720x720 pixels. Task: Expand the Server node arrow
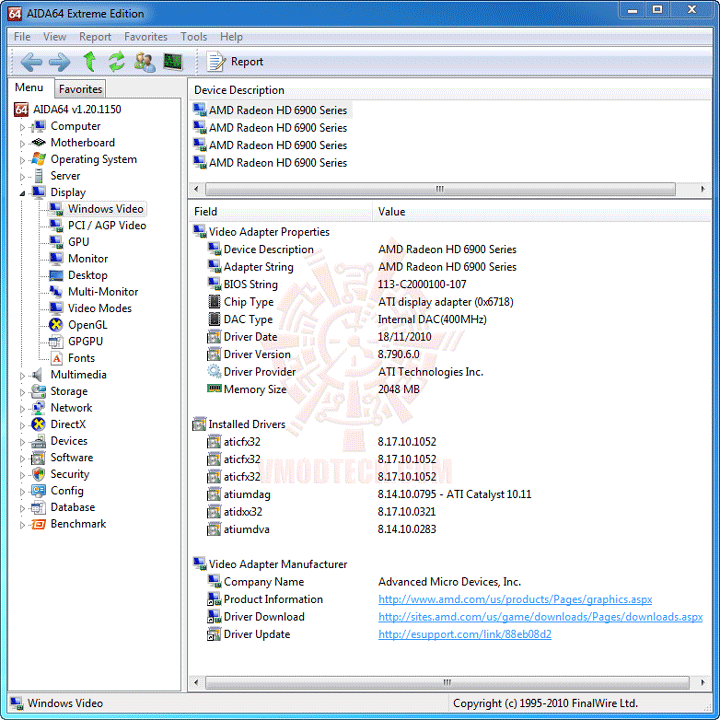[22, 177]
